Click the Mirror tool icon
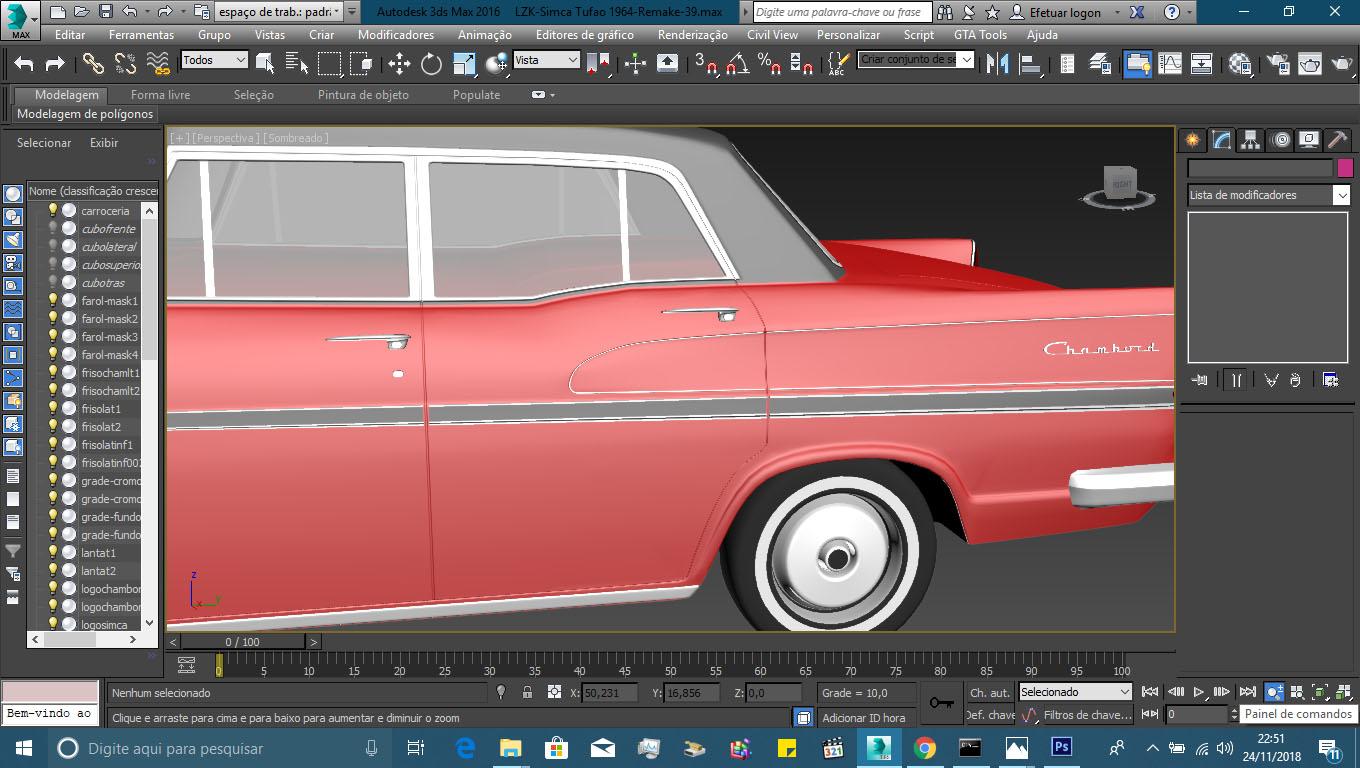This screenshot has width=1360, height=768. (x=997, y=64)
